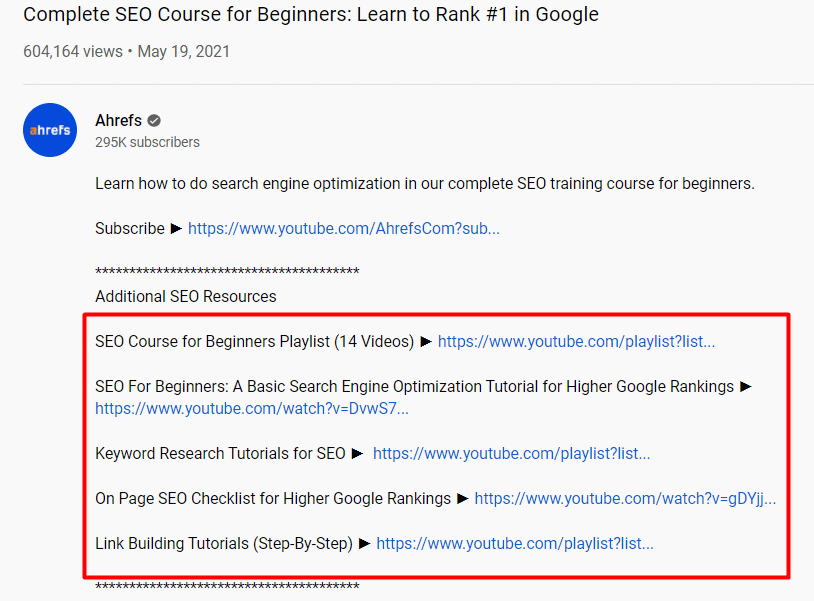Click the video title Complete SEO Course for Beginners
This screenshot has height=601, width=814.
tap(310, 15)
